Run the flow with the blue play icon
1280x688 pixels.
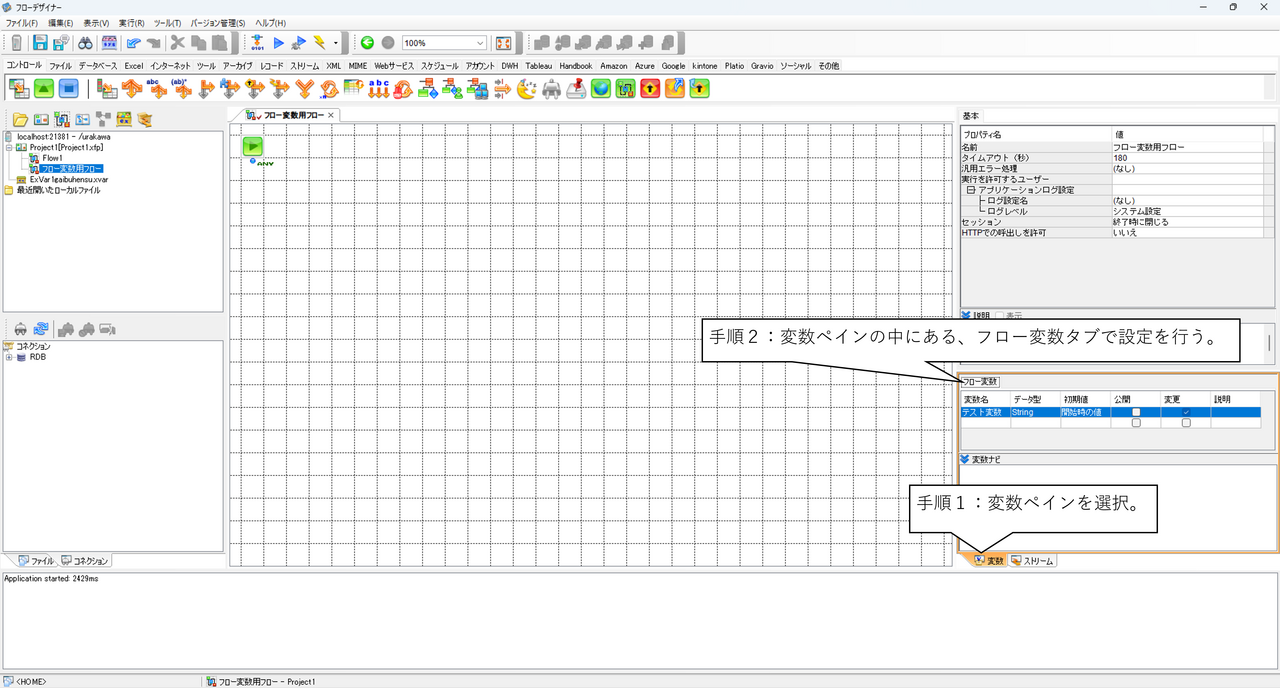click(279, 43)
